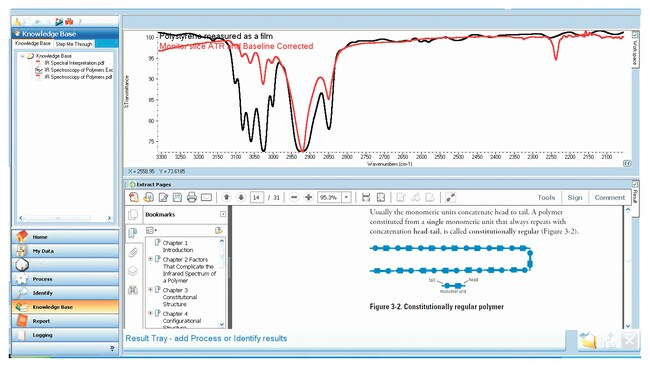This screenshot has width=650, height=367.
Task: Open bookmarks options dropdown menu
Action: pos(151,231)
